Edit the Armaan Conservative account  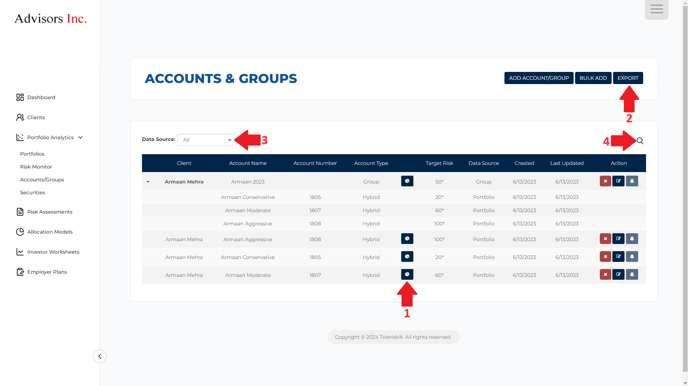618,257
